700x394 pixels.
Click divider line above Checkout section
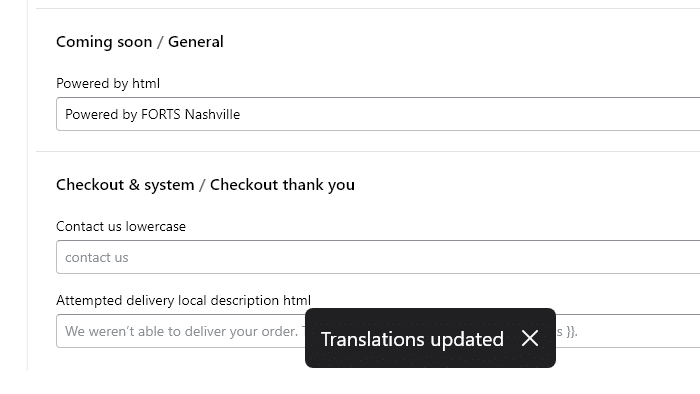[x=368, y=151]
